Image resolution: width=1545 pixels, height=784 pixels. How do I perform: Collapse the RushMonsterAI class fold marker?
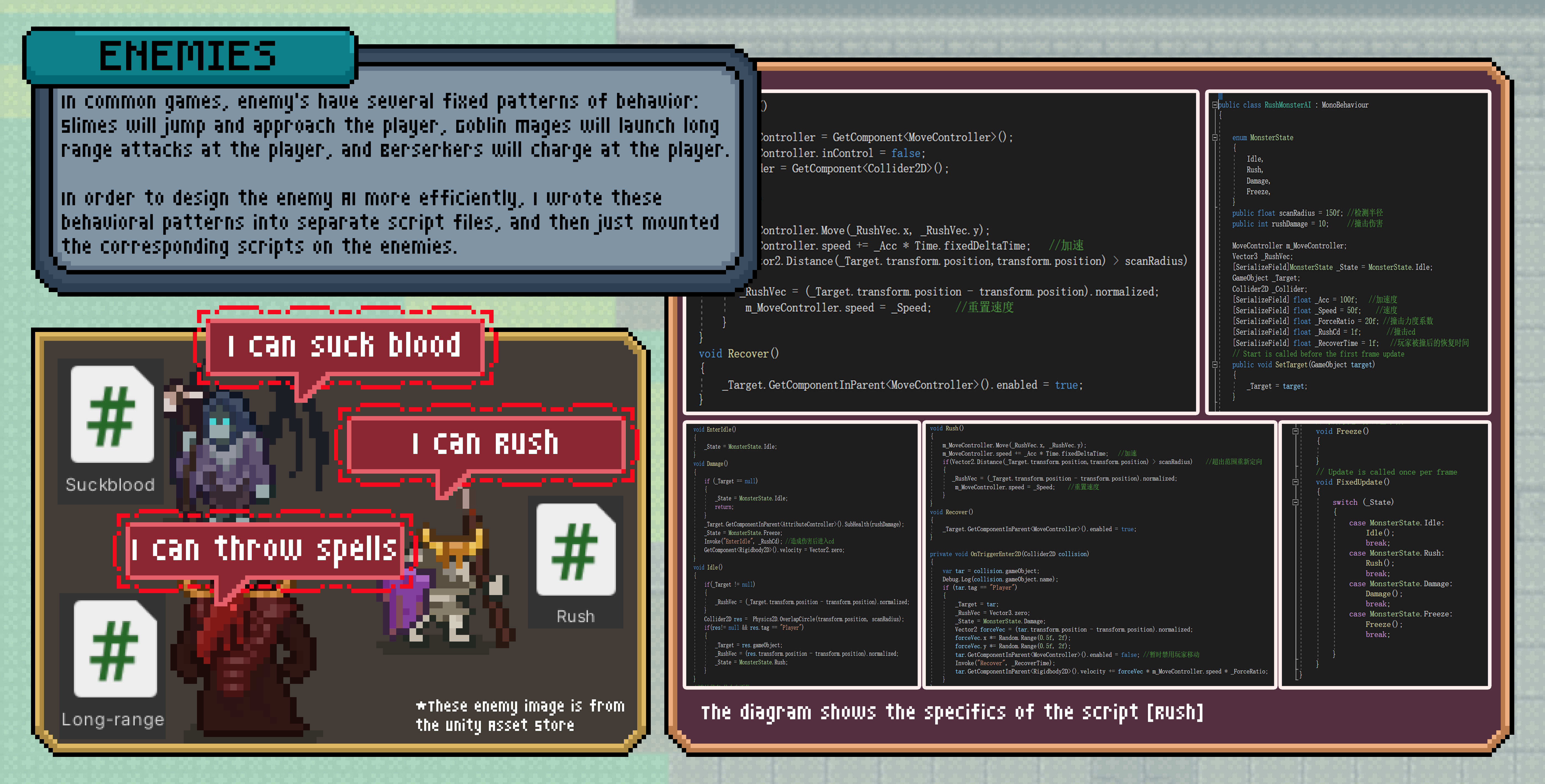pyautogui.click(x=1215, y=105)
